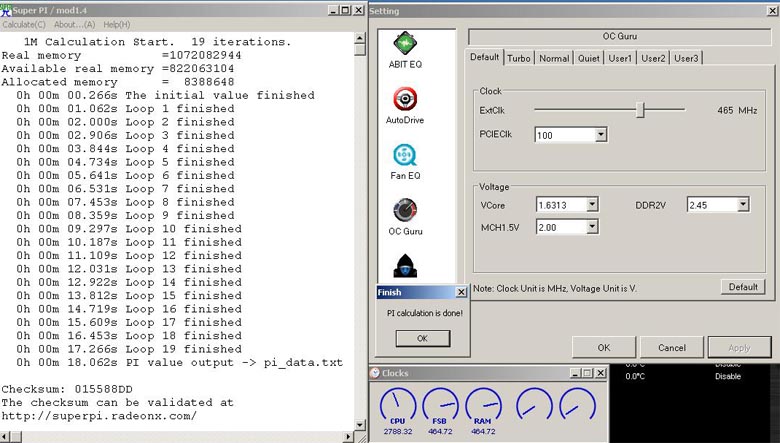
Task: Click Cancel in the Setting window
Action: (672, 348)
